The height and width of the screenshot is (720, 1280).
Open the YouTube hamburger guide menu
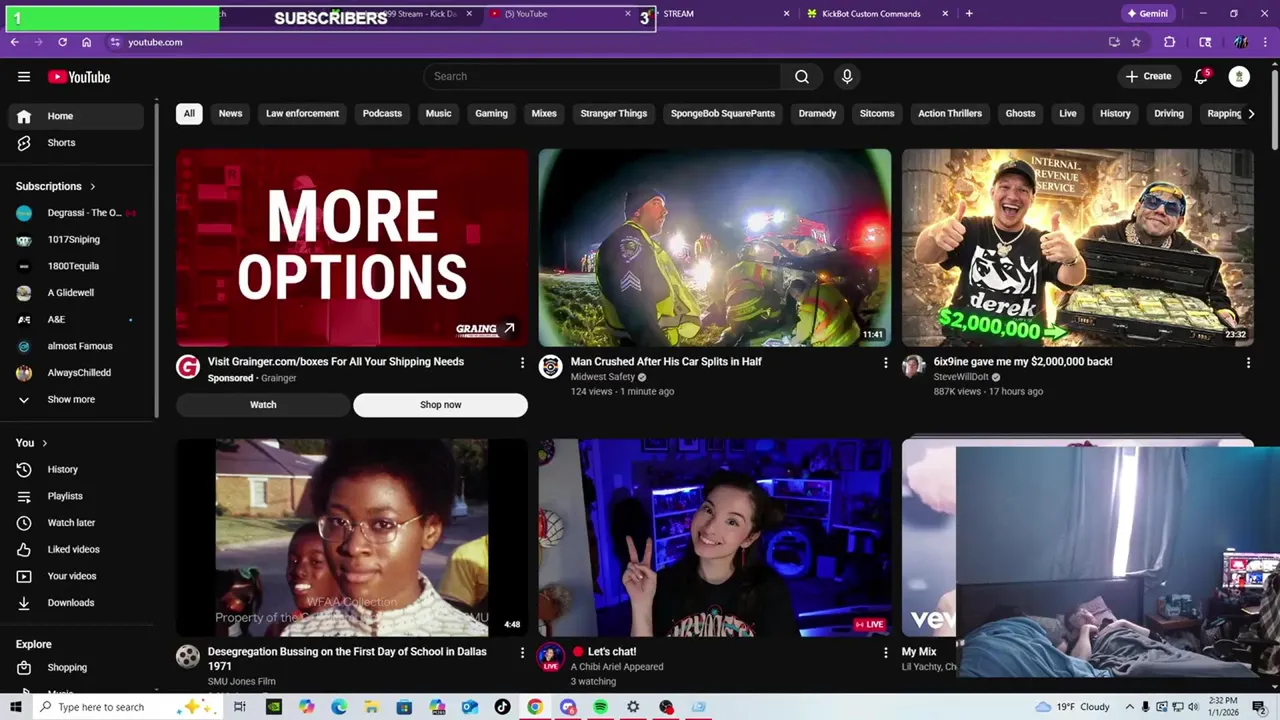pyautogui.click(x=24, y=77)
